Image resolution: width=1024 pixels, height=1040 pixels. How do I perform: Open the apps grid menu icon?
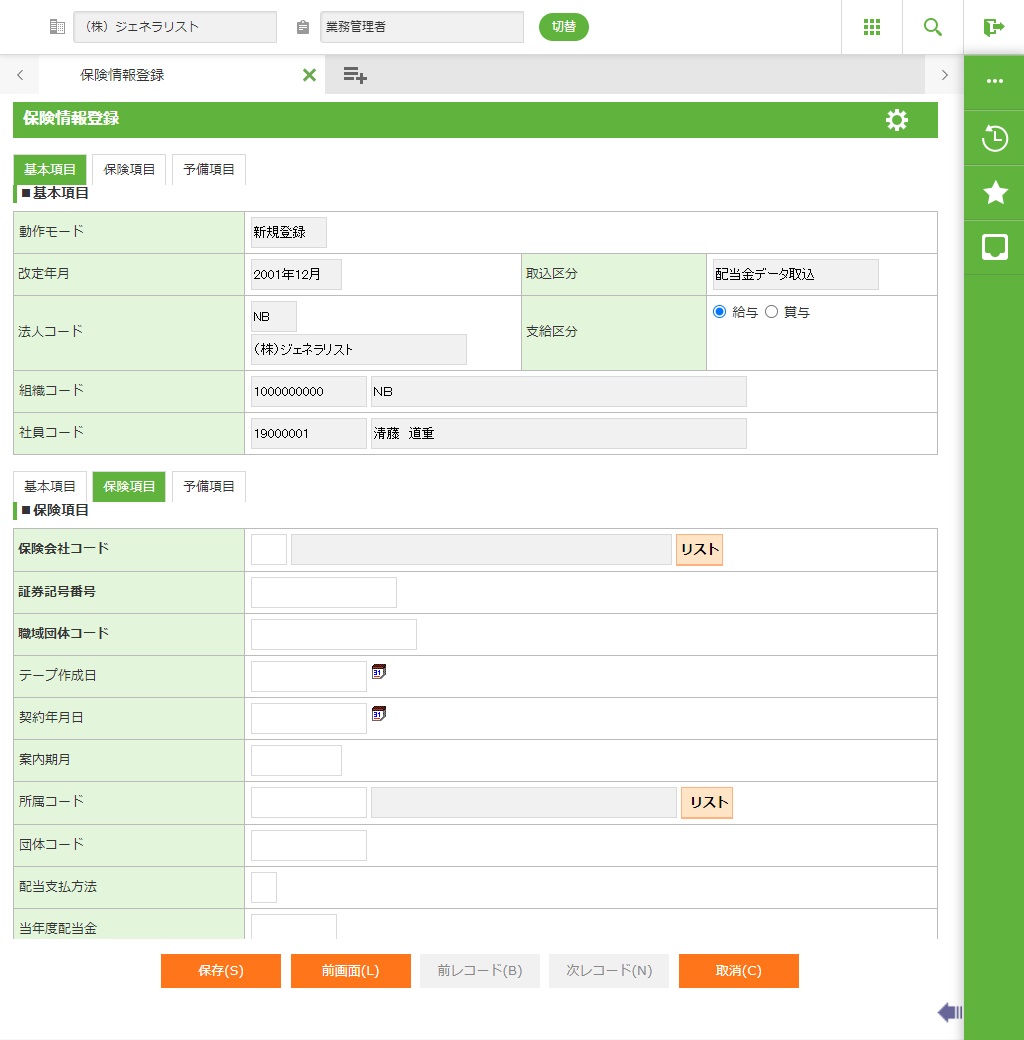coord(871,27)
